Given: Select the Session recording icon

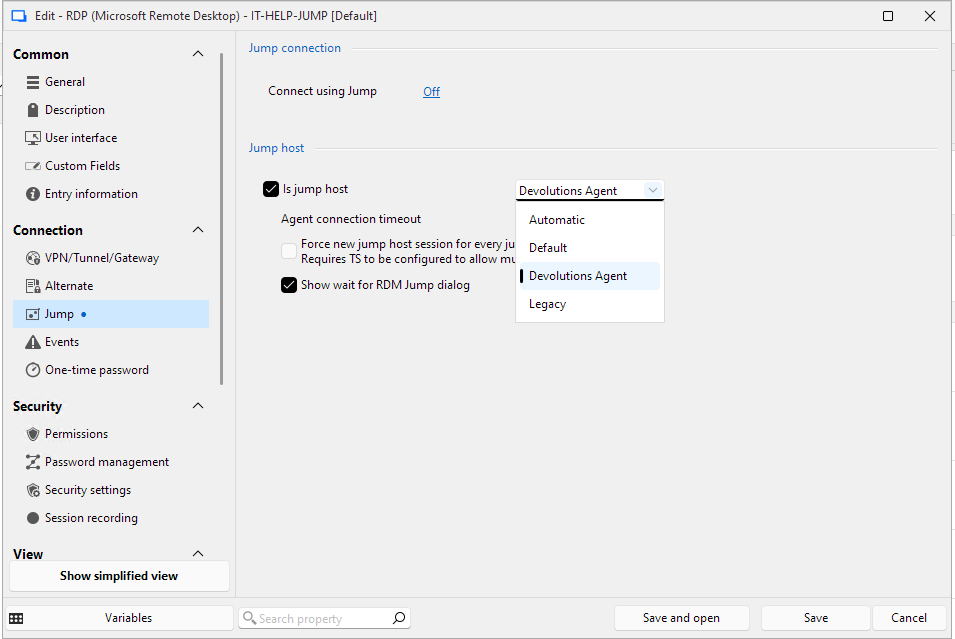Looking at the screenshot, I should 31,517.
